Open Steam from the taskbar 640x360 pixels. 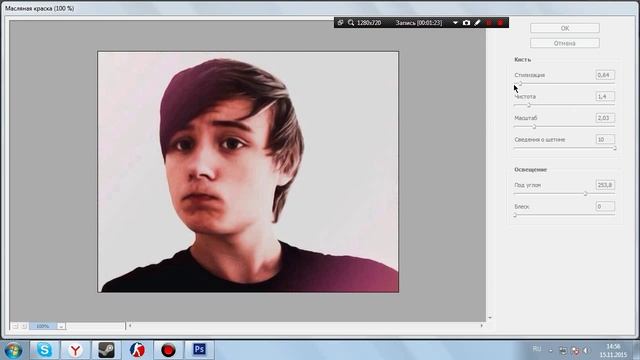tap(106, 350)
